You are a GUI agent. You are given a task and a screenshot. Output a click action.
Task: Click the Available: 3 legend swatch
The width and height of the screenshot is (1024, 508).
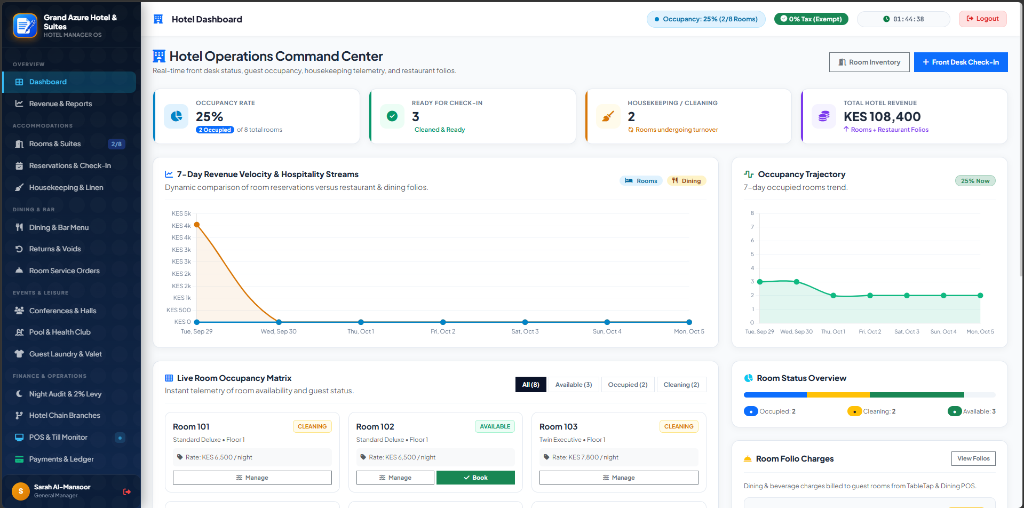(x=954, y=411)
